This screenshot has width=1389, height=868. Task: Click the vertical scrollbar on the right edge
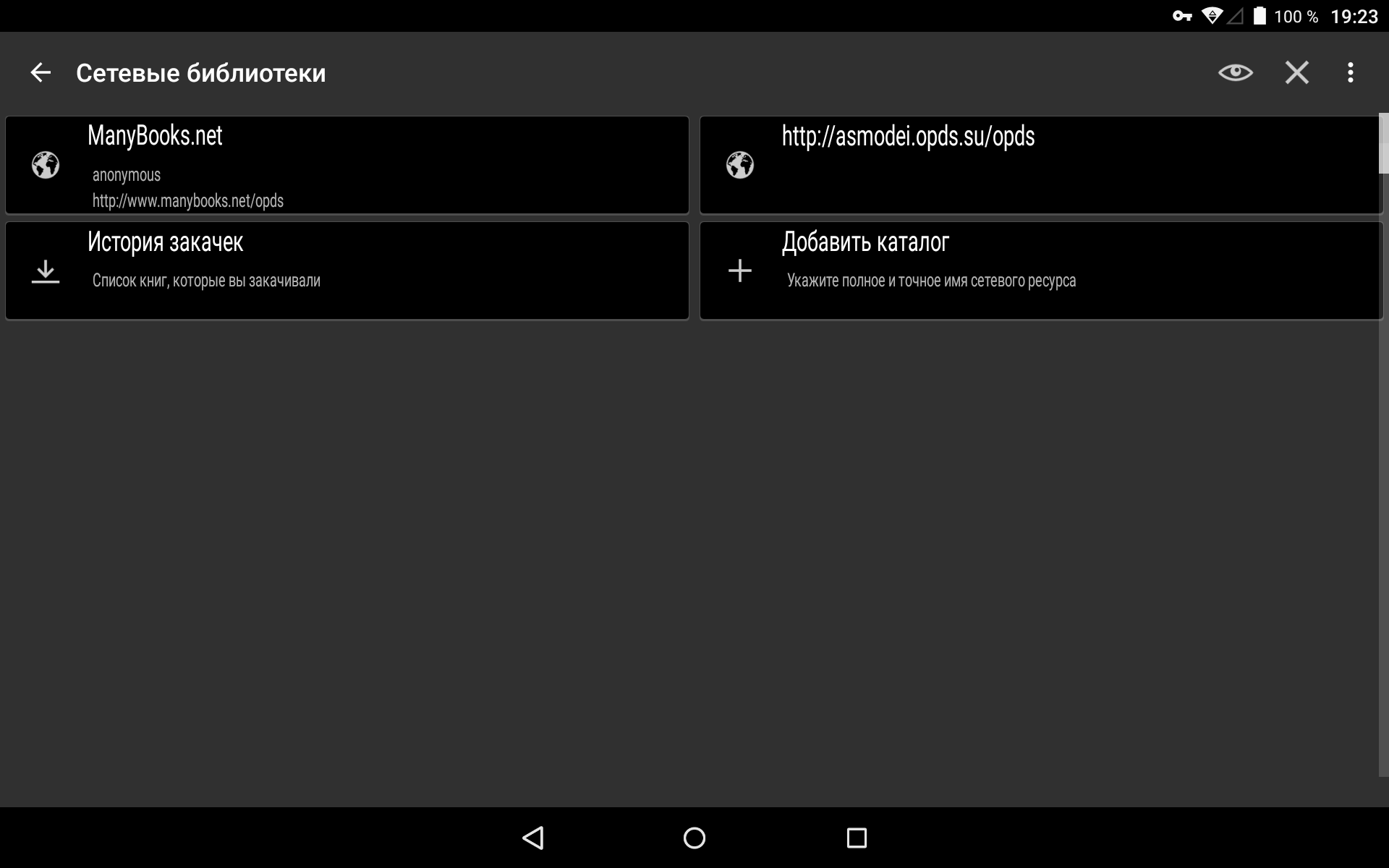click(1383, 144)
